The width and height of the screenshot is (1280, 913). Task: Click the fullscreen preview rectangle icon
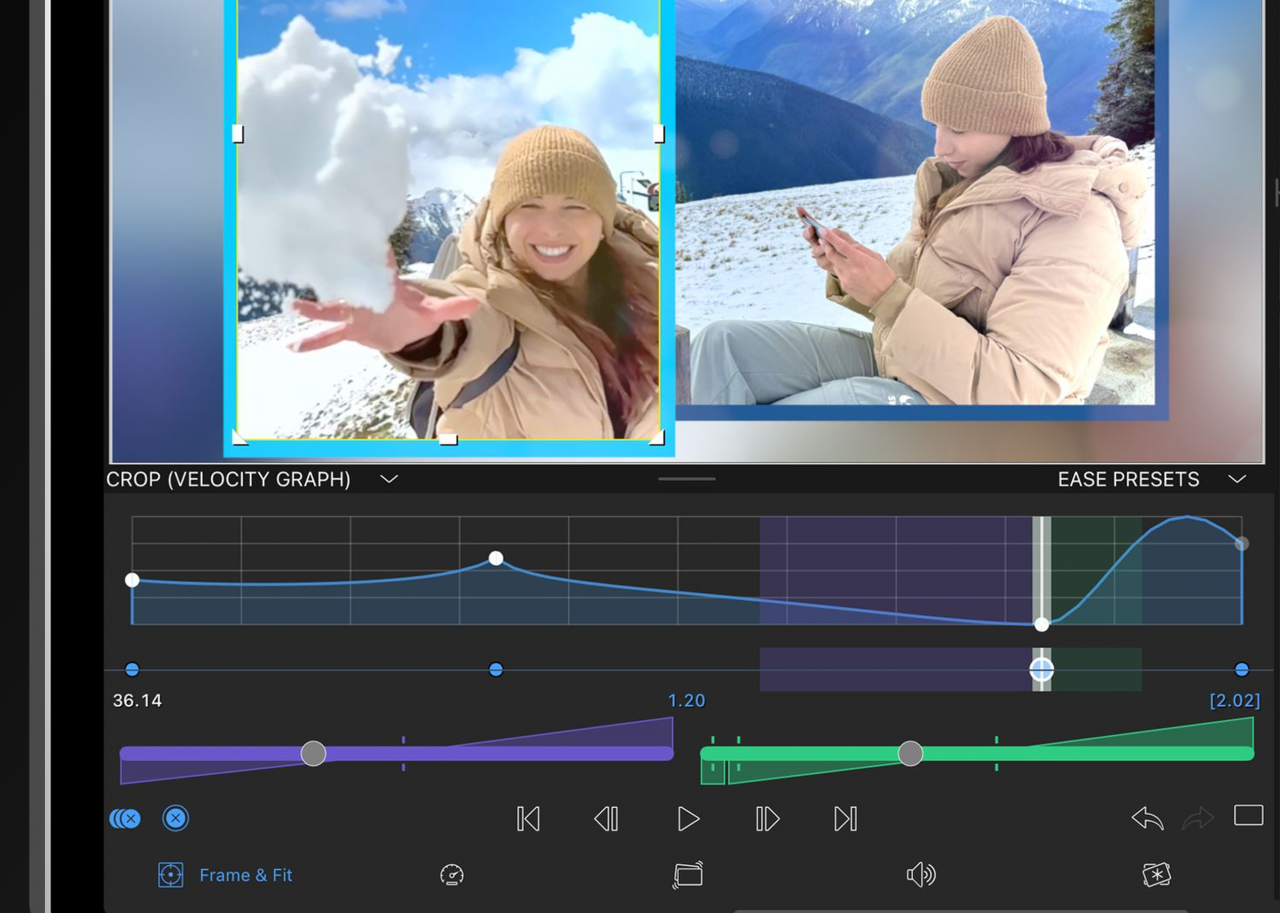click(x=1249, y=814)
